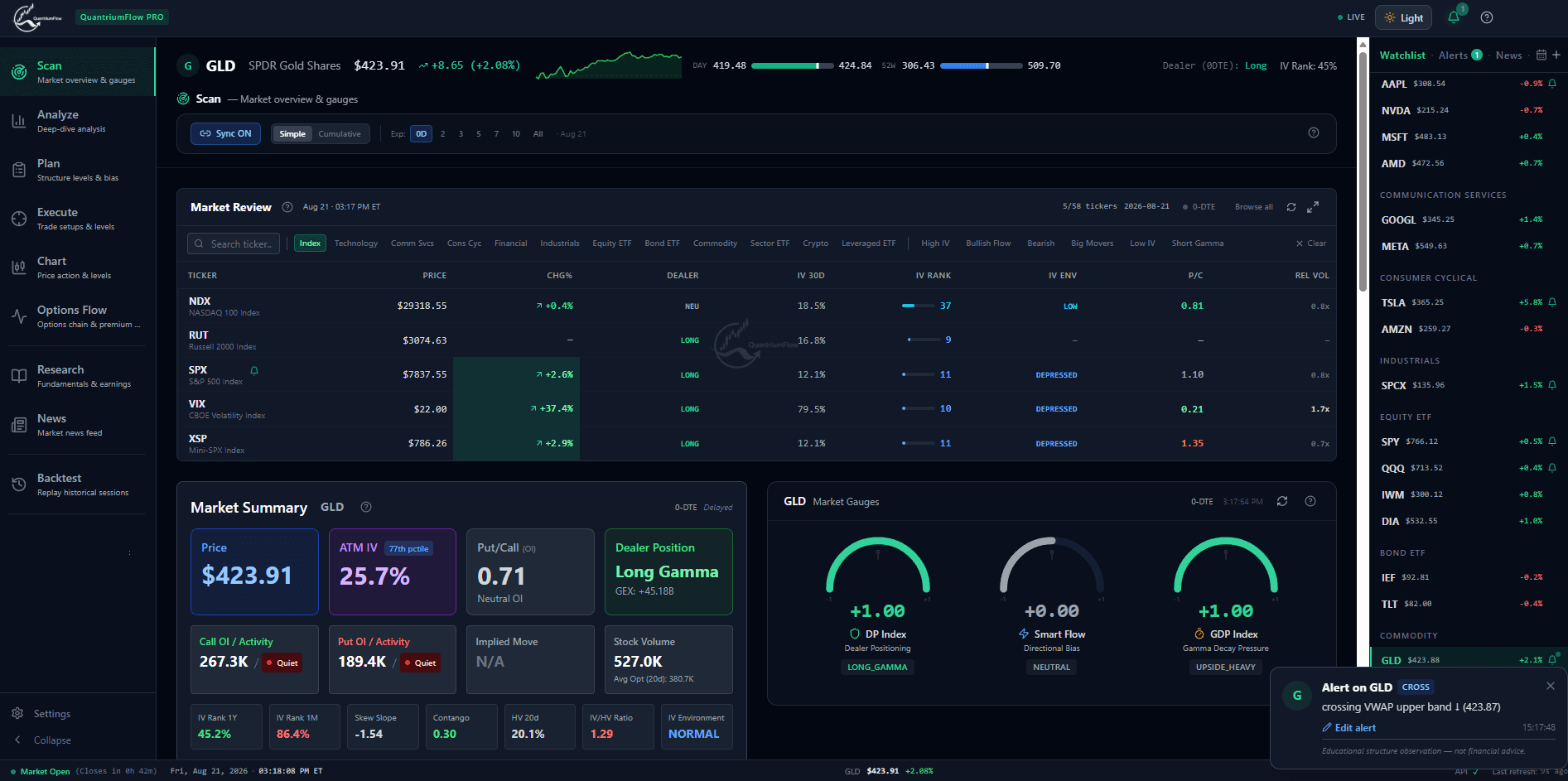Select the VIX row in Market Review
This screenshot has height=781, width=1568.
tap(756, 409)
